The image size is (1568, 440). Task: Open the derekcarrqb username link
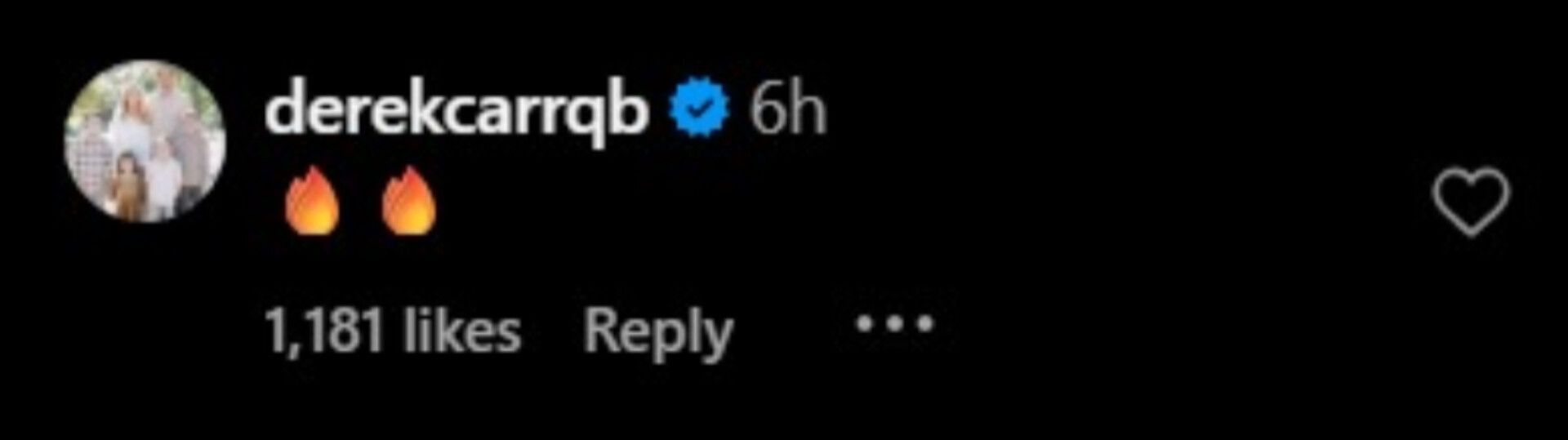click(x=457, y=112)
